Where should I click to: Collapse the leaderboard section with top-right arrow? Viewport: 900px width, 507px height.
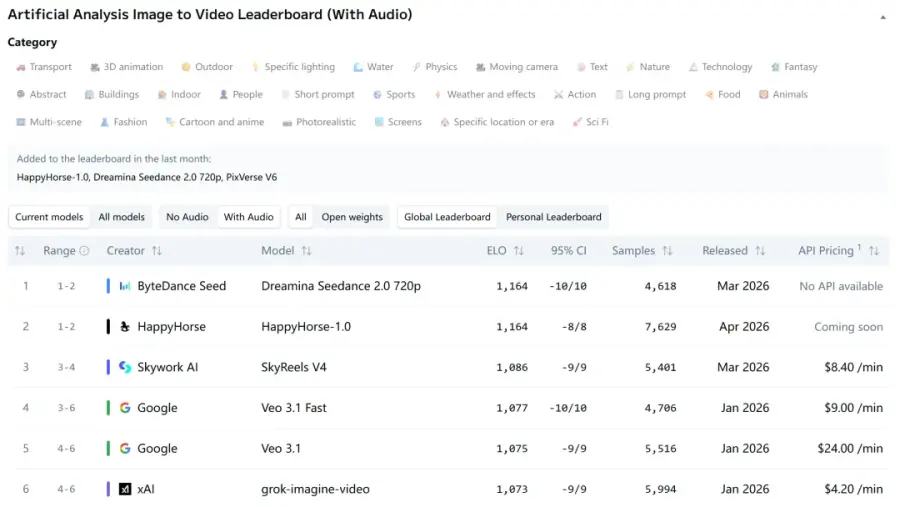tap(883, 17)
